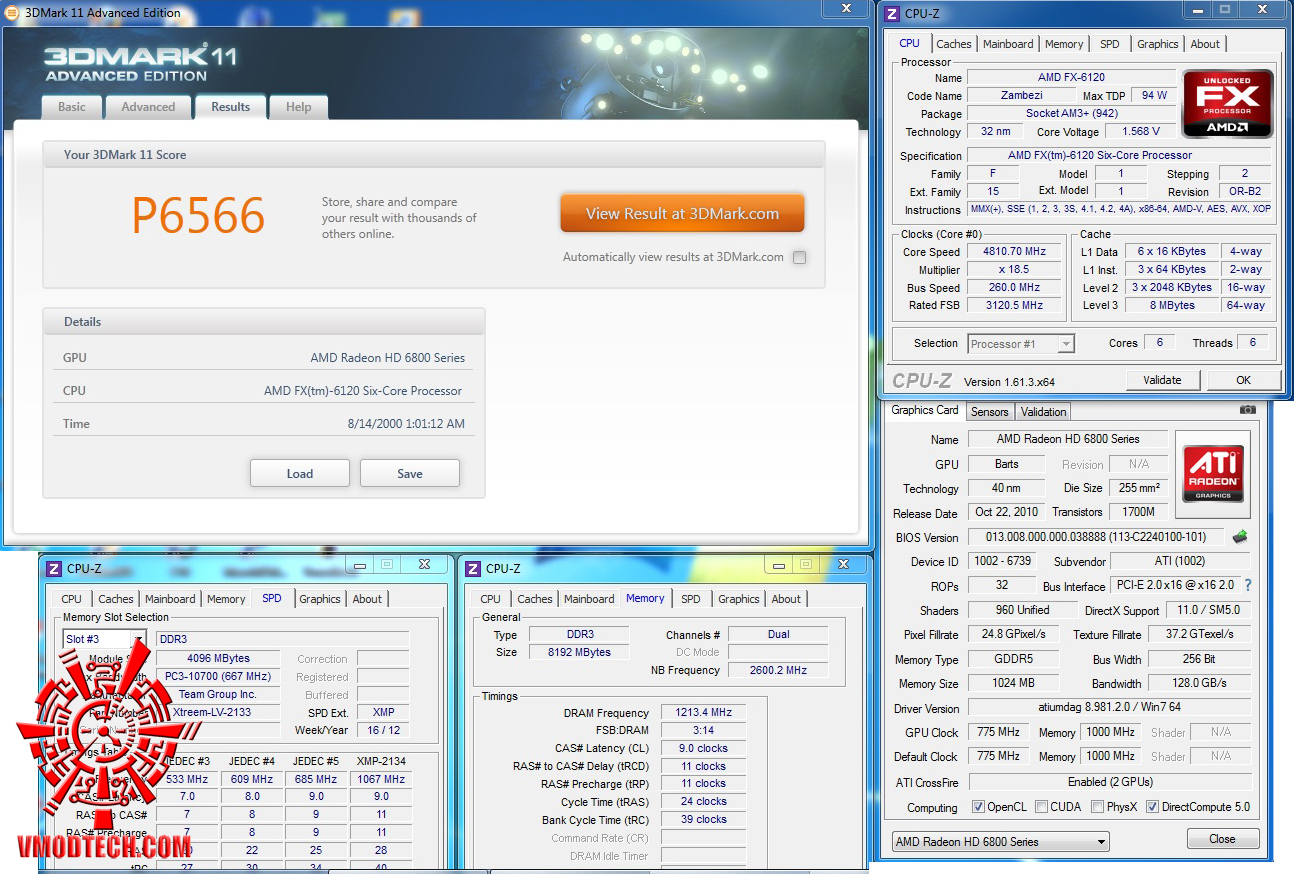Click the Team Group Inc. manufacturer value
Screen dimensions: 1294x874
[218, 695]
